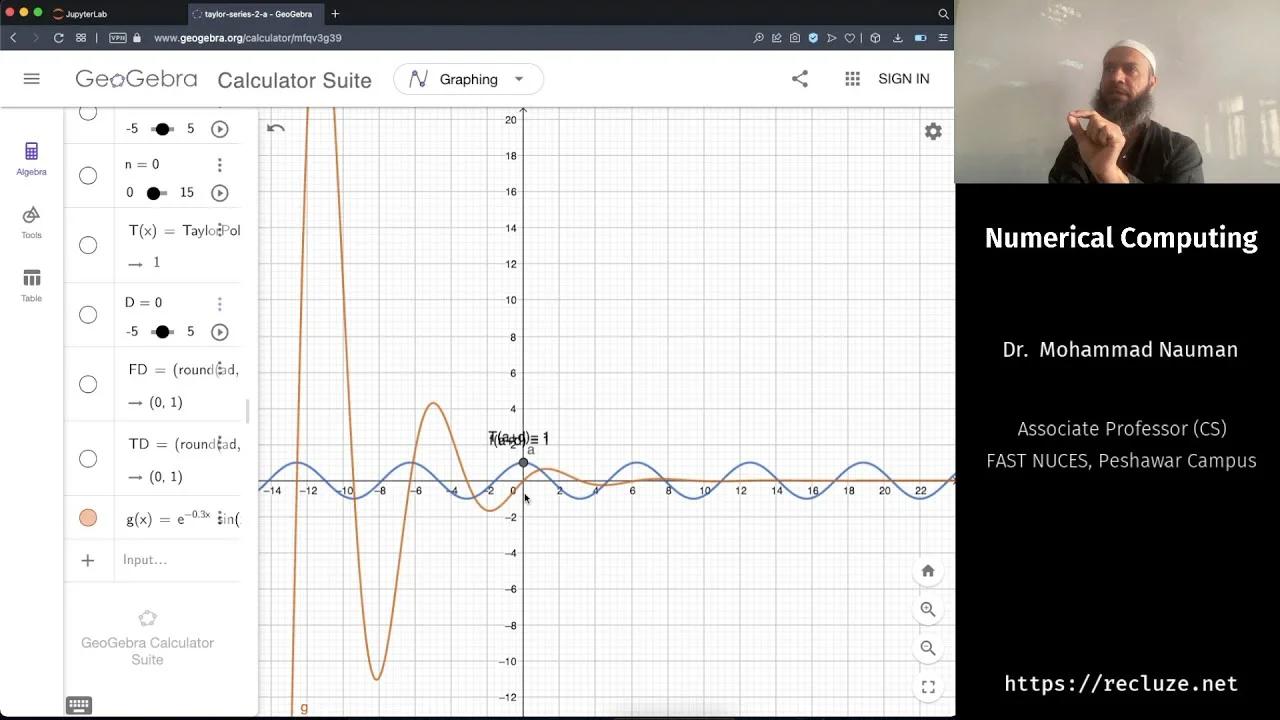The image size is (1280, 720).
Task: Click the Share icon
Action: pyautogui.click(x=799, y=78)
